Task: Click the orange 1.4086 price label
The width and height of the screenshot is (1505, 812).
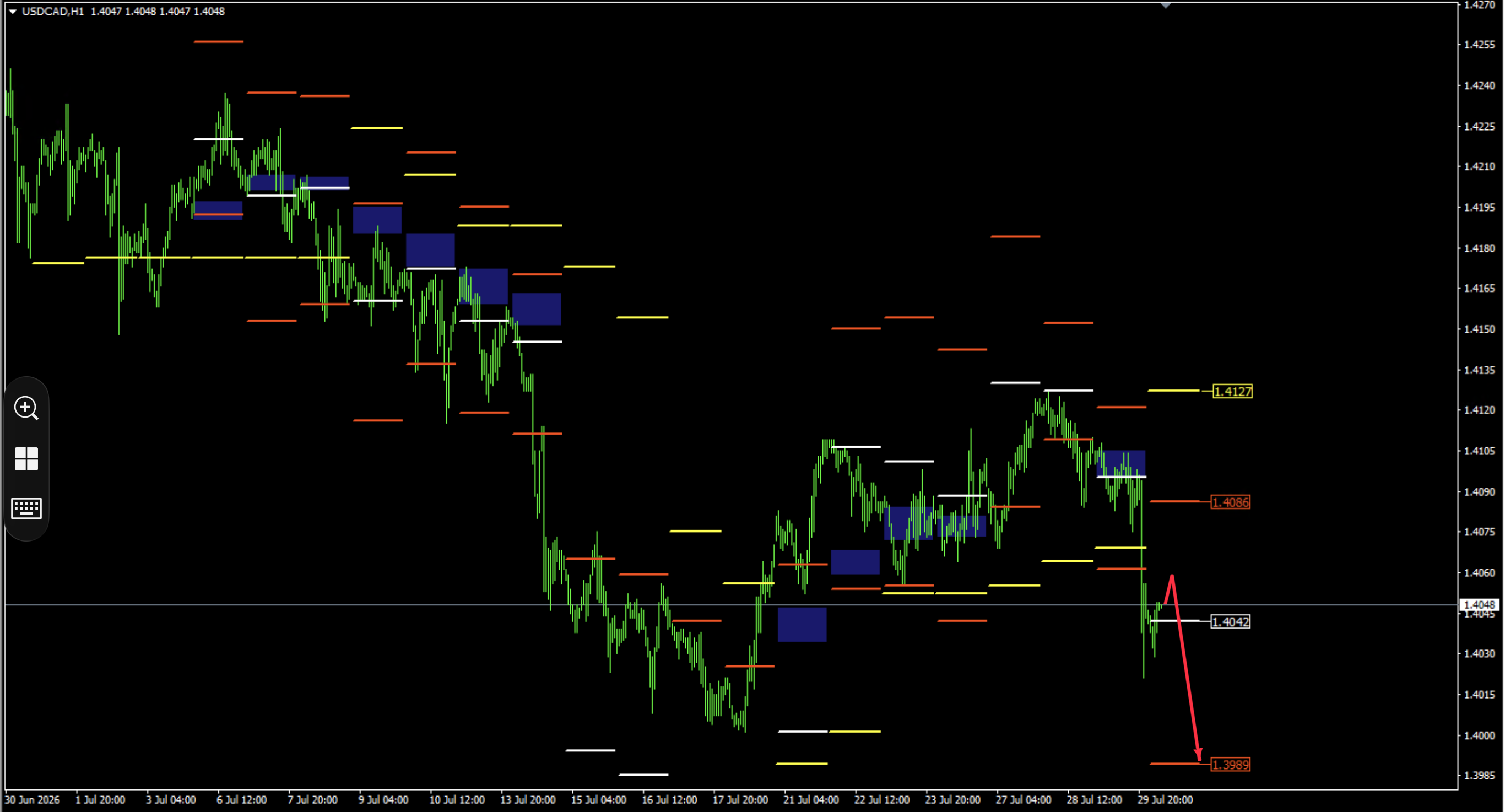Action: pyautogui.click(x=1231, y=502)
